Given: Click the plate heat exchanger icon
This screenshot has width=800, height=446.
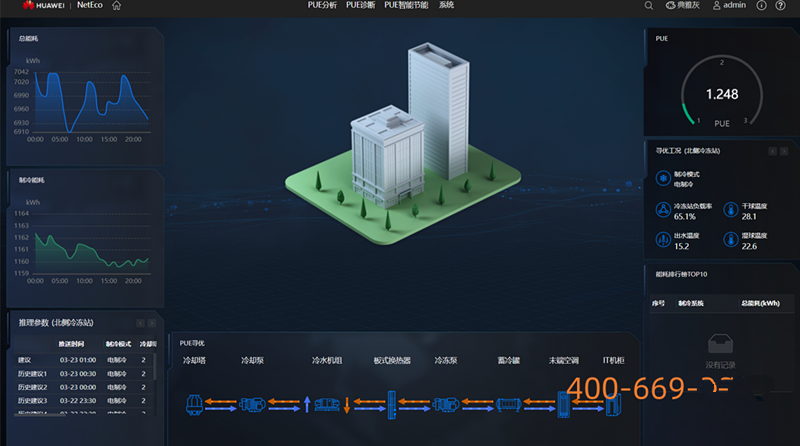Looking at the screenshot, I should coord(392,405).
